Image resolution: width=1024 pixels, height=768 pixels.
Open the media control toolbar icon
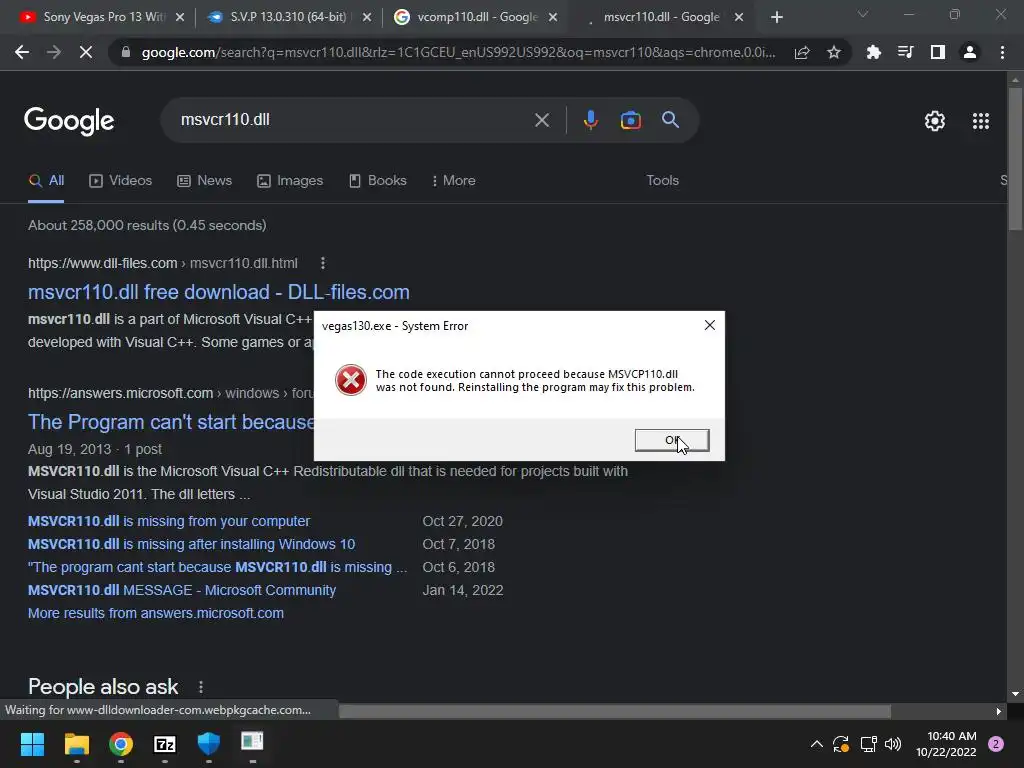coord(905,52)
